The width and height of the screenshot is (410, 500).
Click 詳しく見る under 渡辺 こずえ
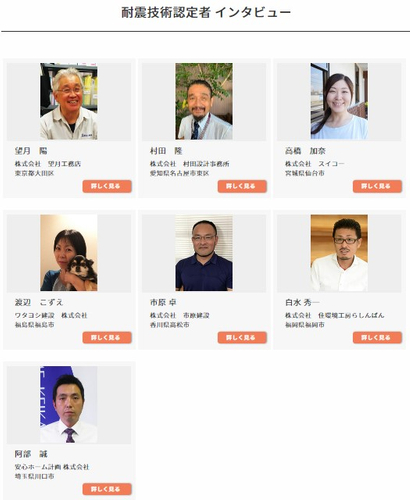[107, 338]
